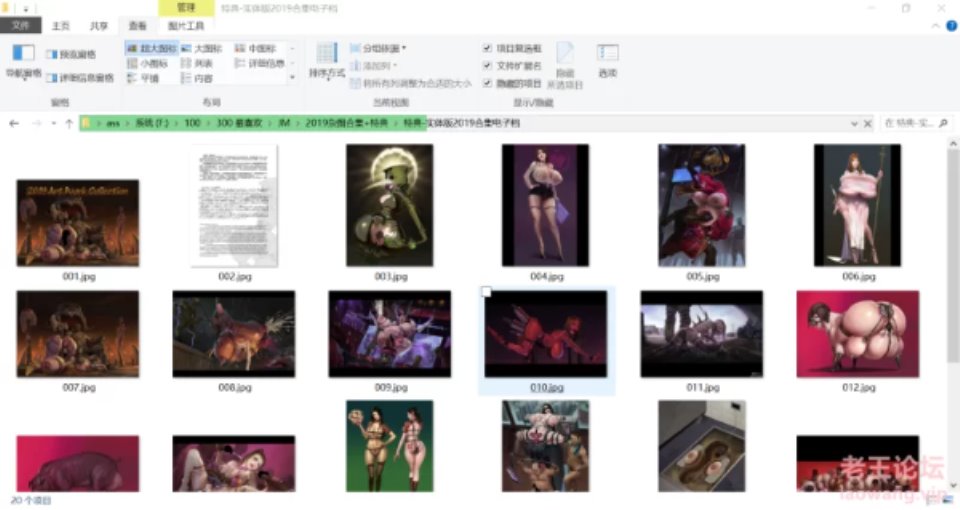Go forward with the Forward arrow
The width and height of the screenshot is (960, 510).
click(36, 124)
